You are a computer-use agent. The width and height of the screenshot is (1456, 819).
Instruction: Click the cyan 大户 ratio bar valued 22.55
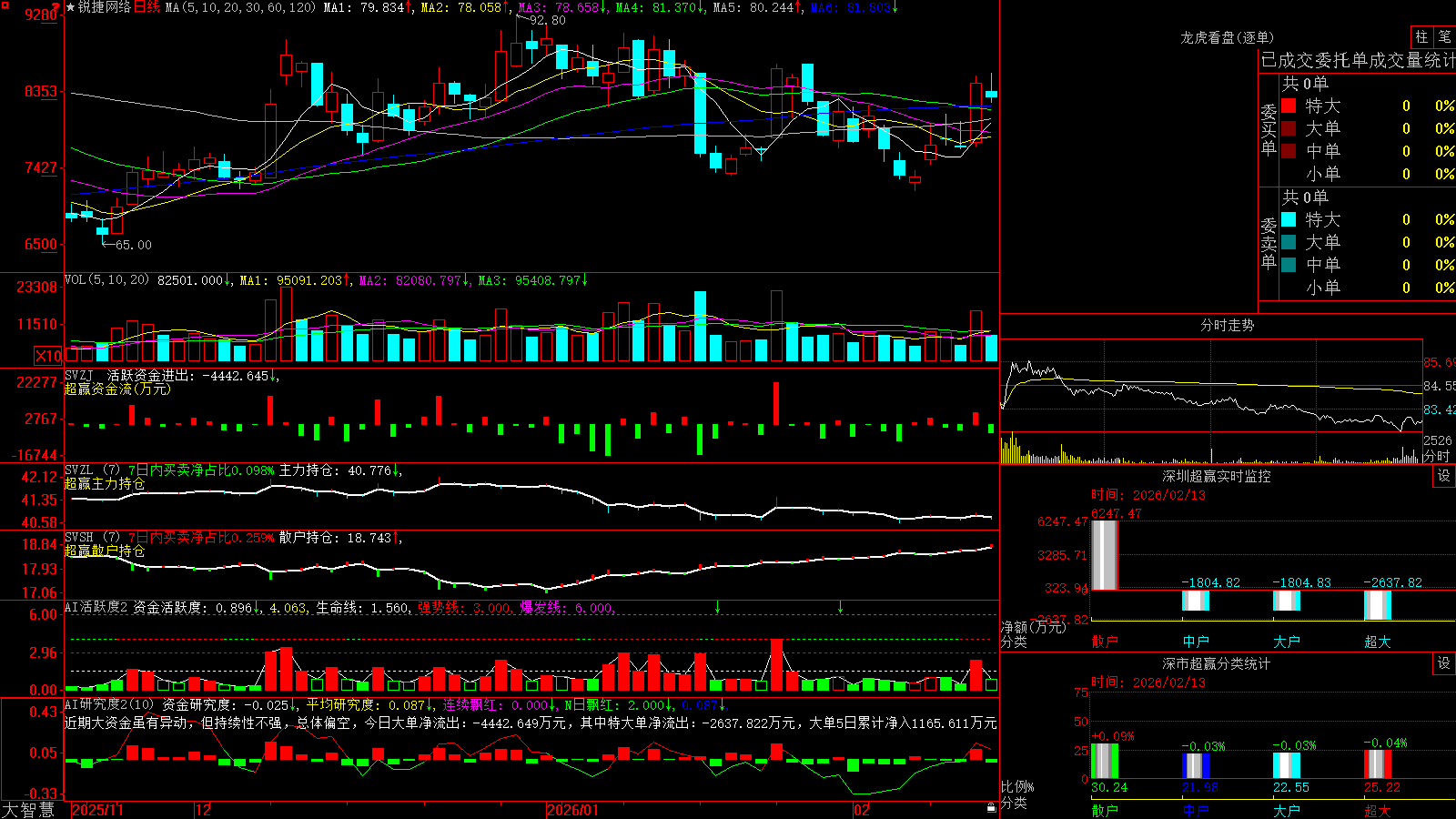click(x=1287, y=765)
